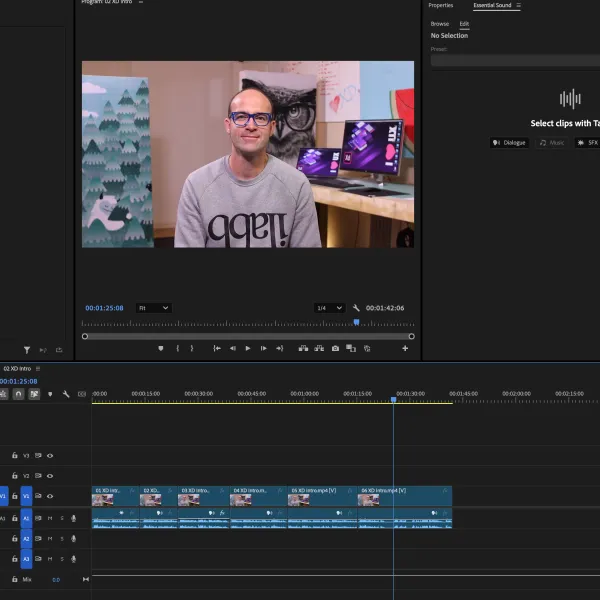The width and height of the screenshot is (600, 600).
Task: Open the Button Editor plus icon
Action: coord(405,348)
